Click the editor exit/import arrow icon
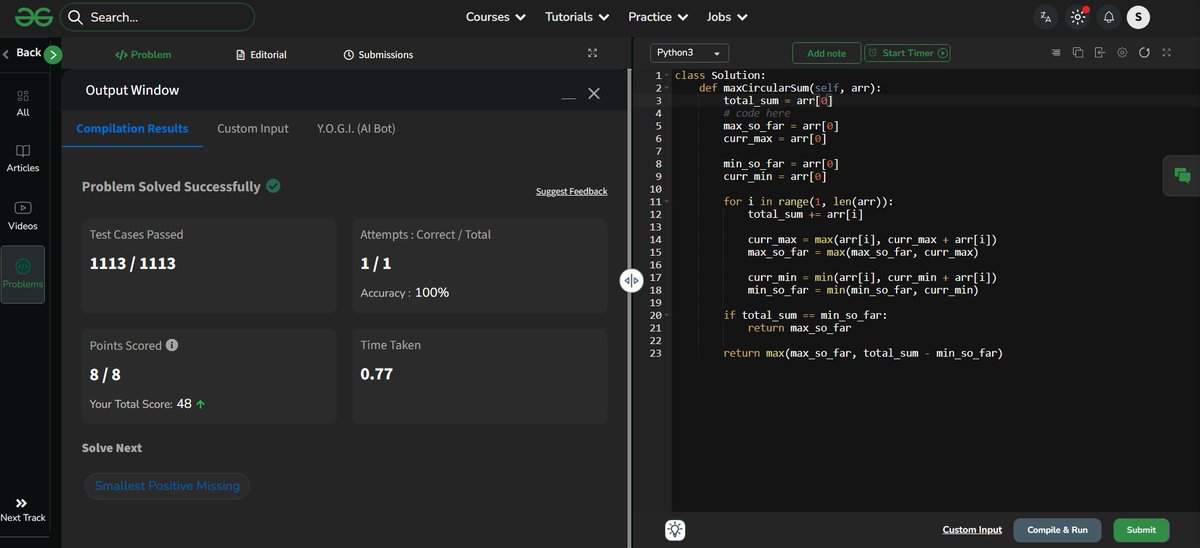The width and height of the screenshot is (1200, 548). coord(1100,52)
